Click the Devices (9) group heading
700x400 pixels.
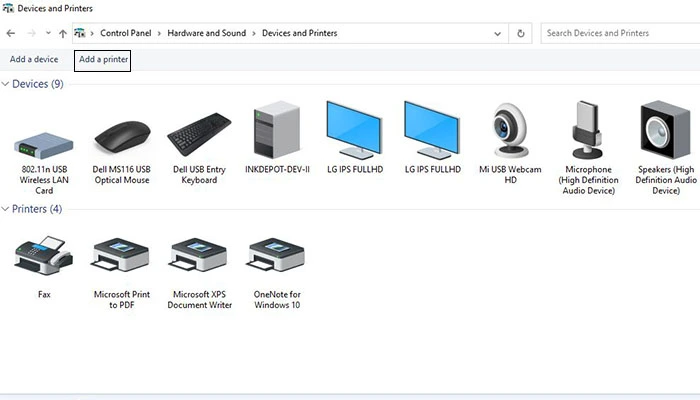coord(38,84)
